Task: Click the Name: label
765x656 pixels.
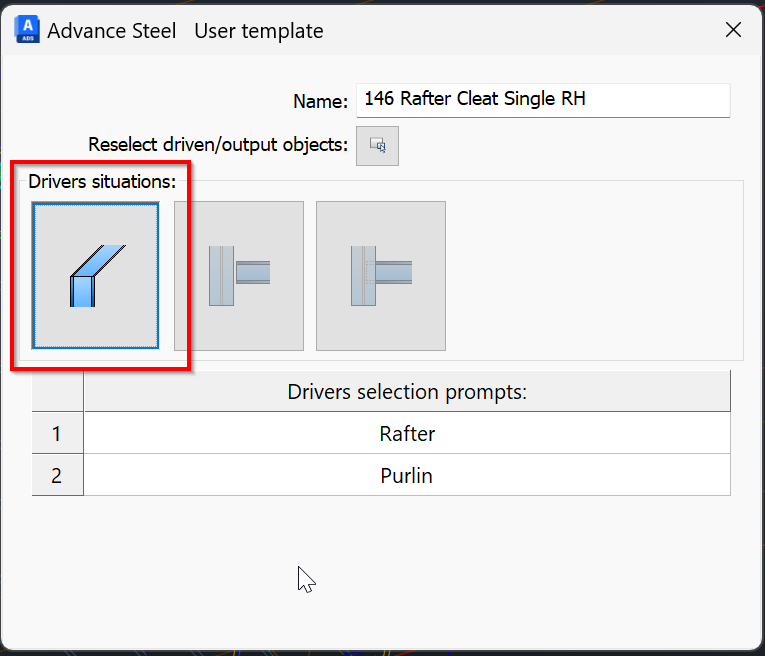Action: pos(320,101)
